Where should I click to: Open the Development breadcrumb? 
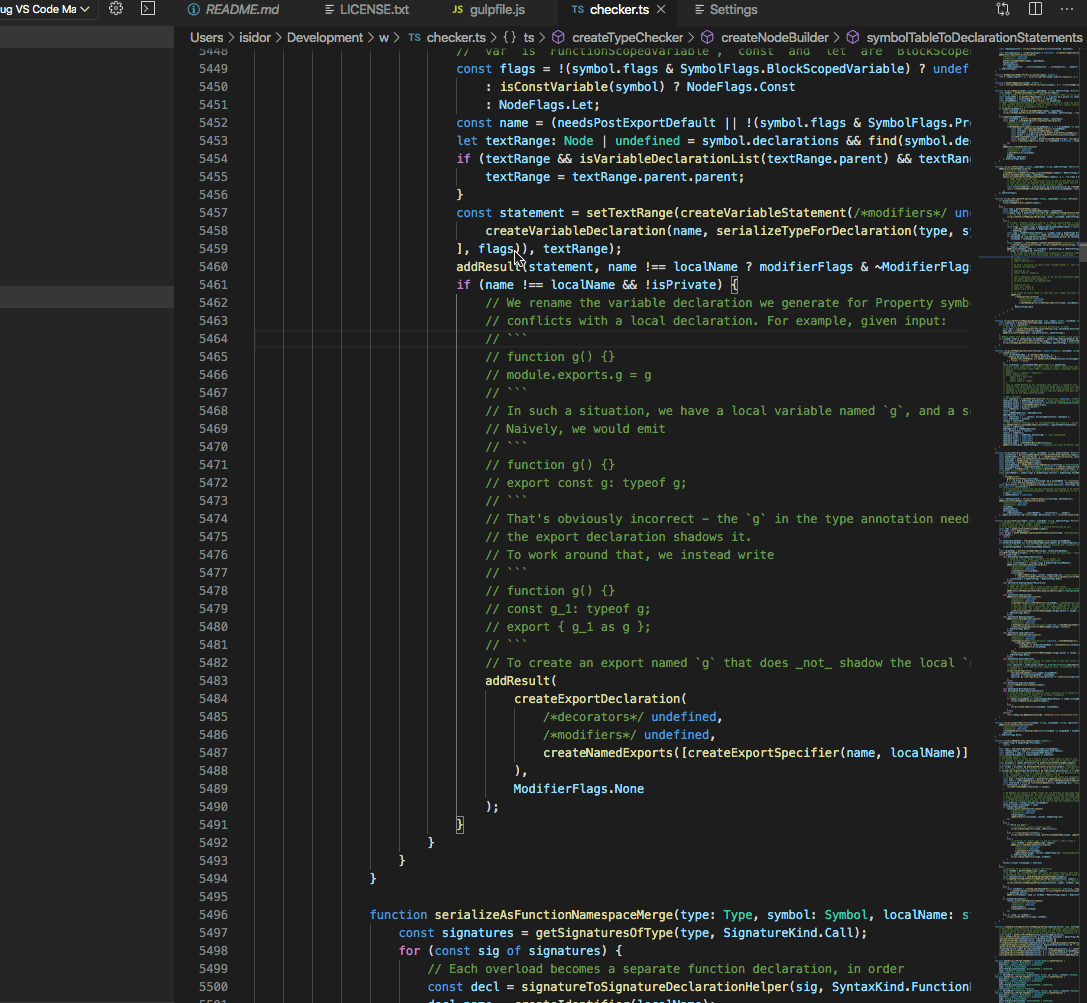coord(324,37)
